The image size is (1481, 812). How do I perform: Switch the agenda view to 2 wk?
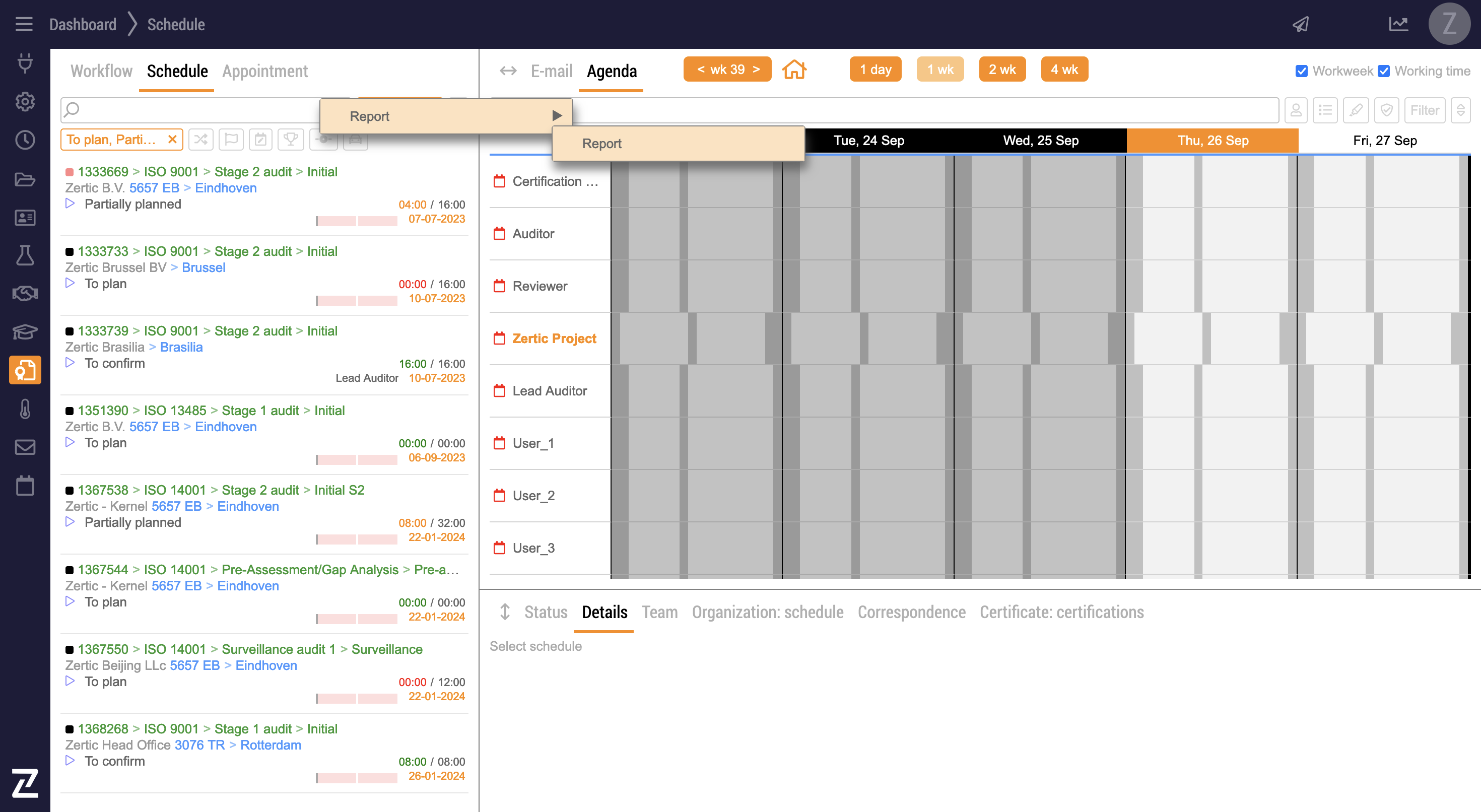1002,70
